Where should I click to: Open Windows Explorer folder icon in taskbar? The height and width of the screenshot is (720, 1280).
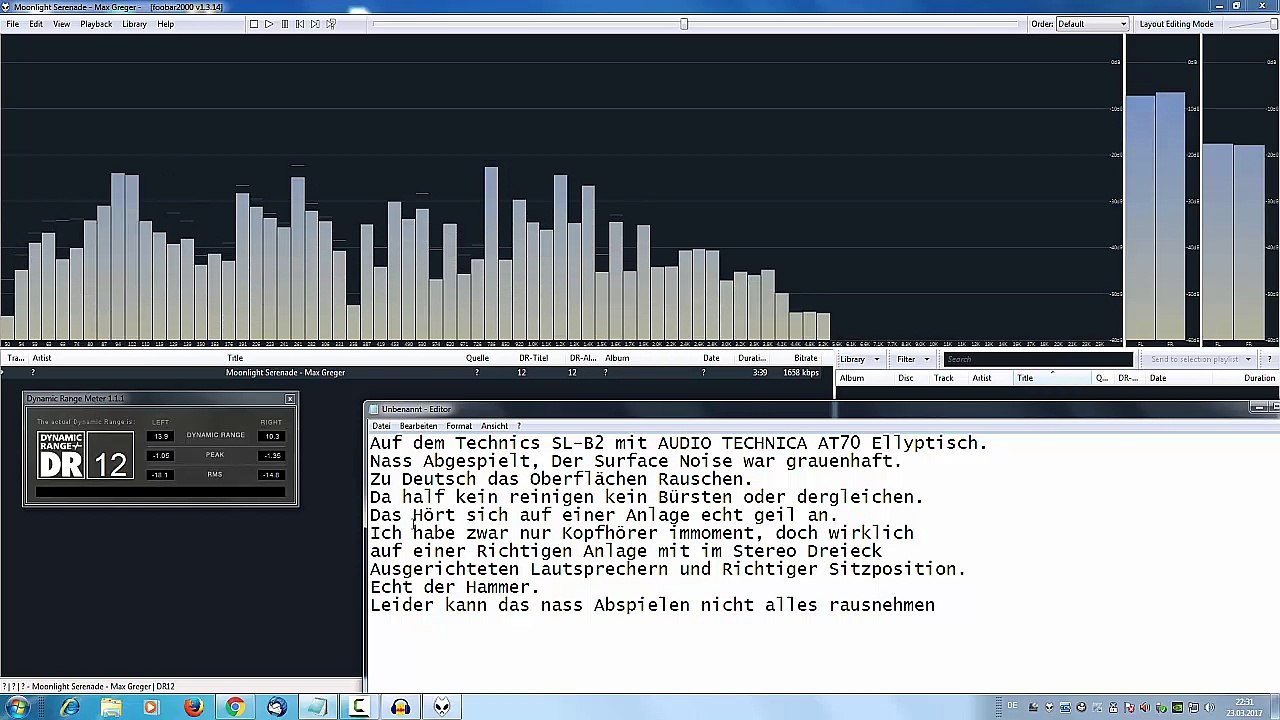111,708
